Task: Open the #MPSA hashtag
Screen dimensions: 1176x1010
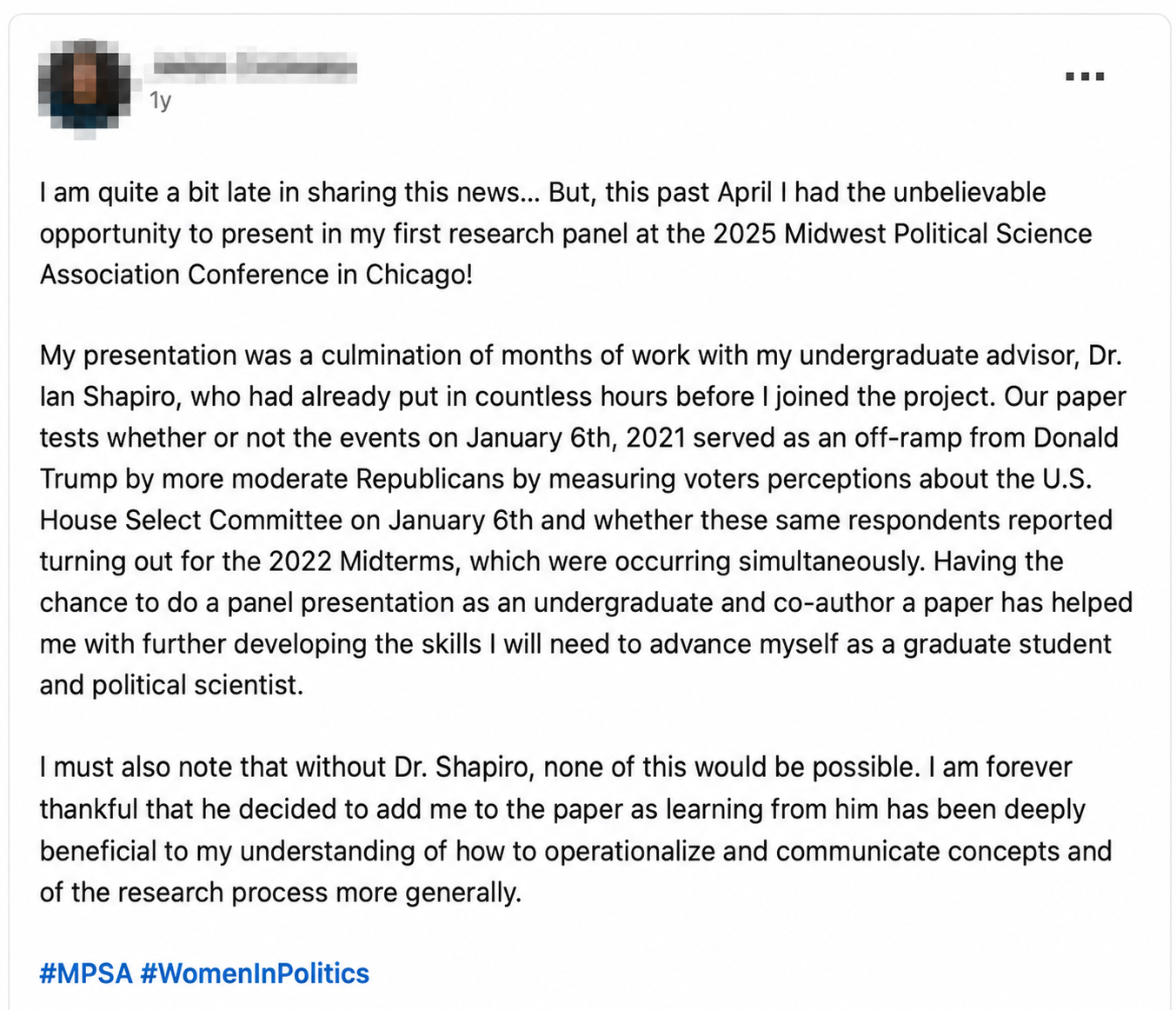Action: [86, 973]
